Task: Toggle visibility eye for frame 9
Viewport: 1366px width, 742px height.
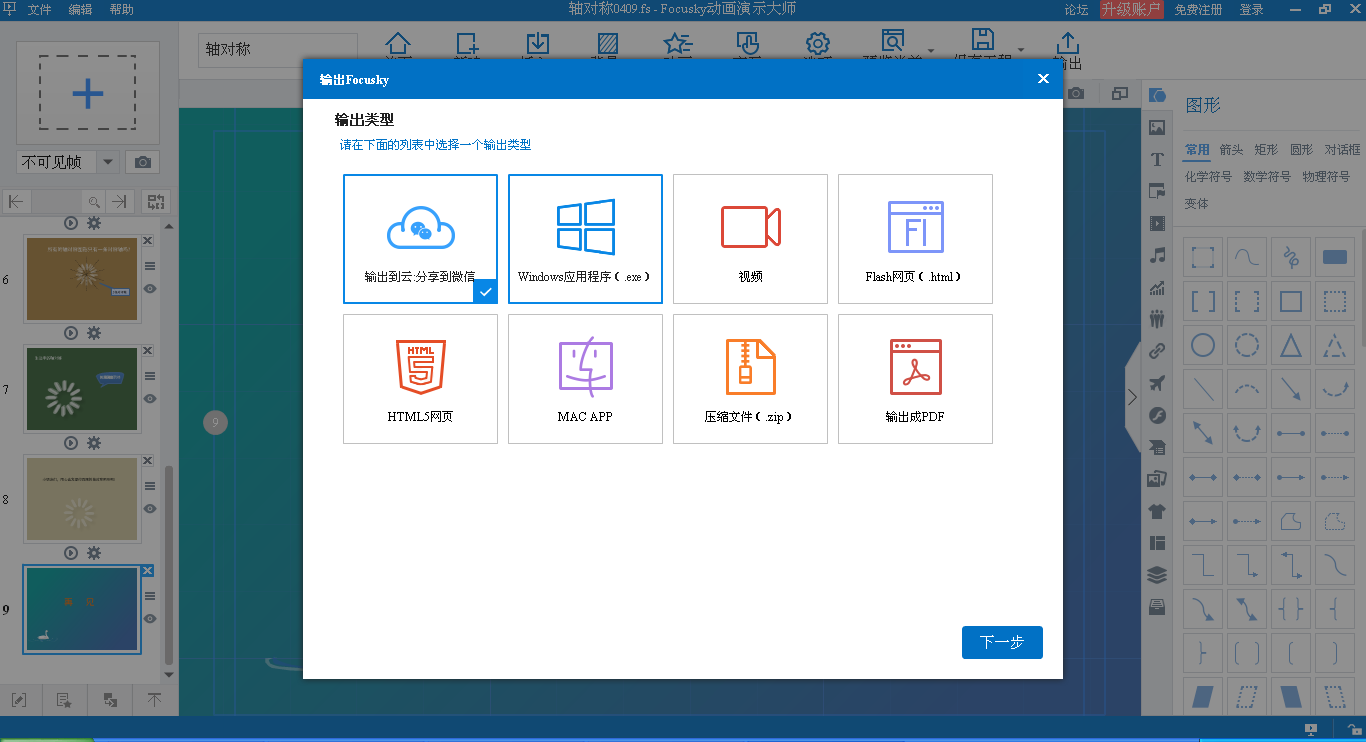Action: 150,618
